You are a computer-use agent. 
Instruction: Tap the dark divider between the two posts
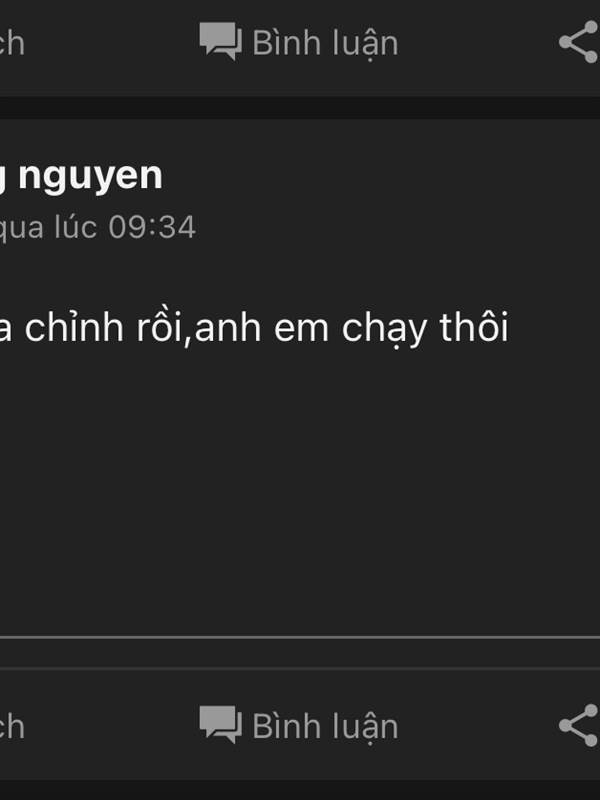coord(300,108)
